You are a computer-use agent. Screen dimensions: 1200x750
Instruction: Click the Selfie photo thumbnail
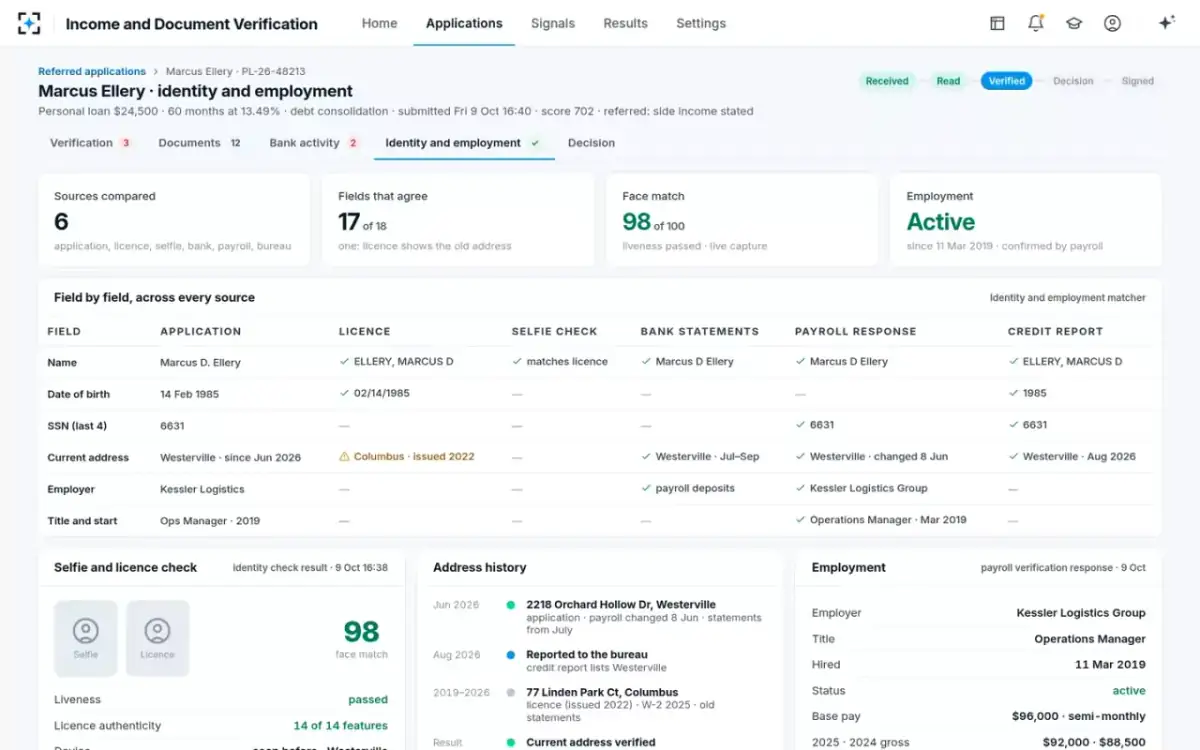(x=86, y=638)
